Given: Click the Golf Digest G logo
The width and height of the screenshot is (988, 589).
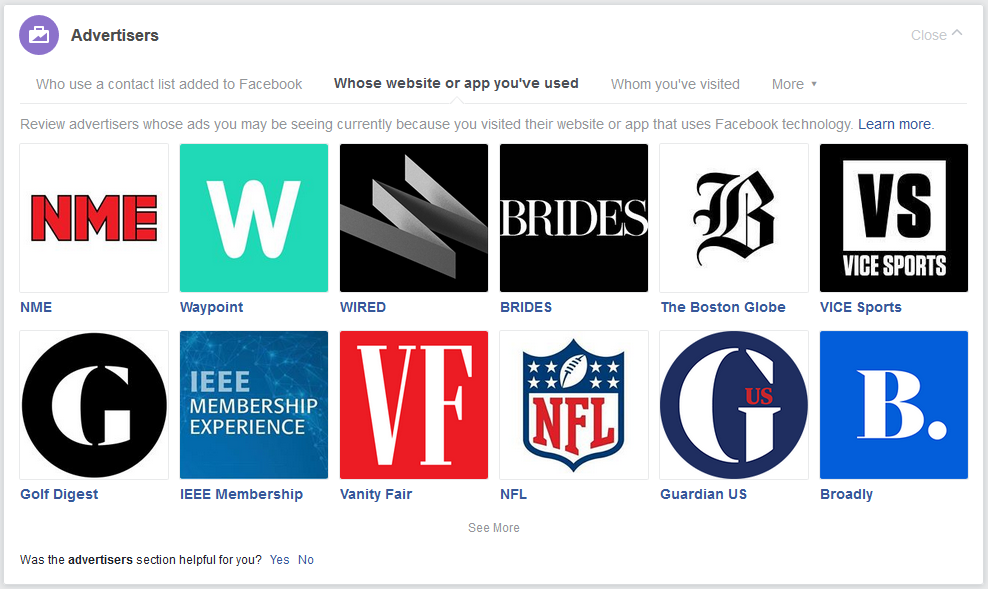Looking at the screenshot, I should (94, 405).
